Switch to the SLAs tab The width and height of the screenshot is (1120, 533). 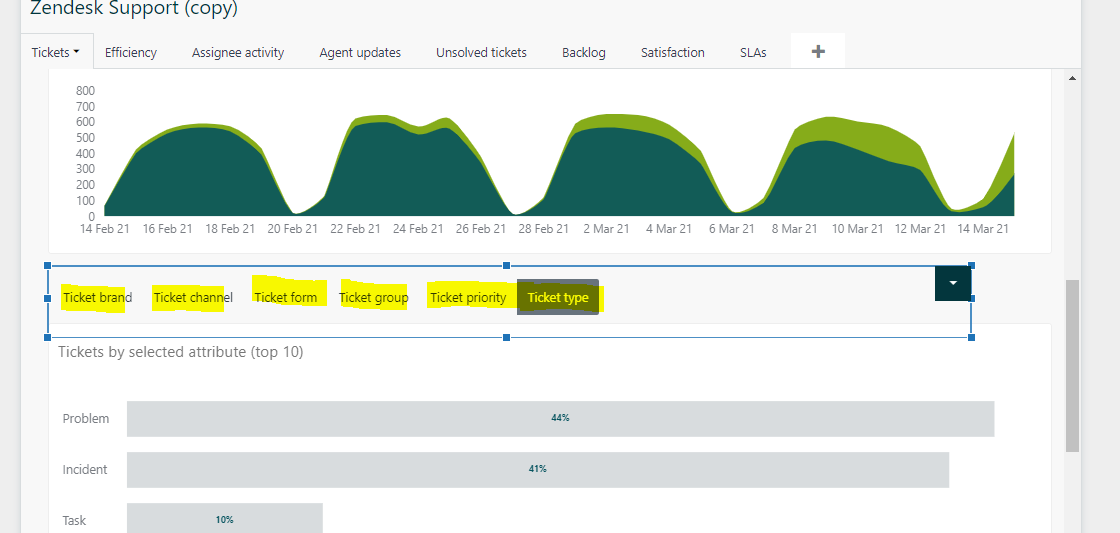[x=753, y=53]
